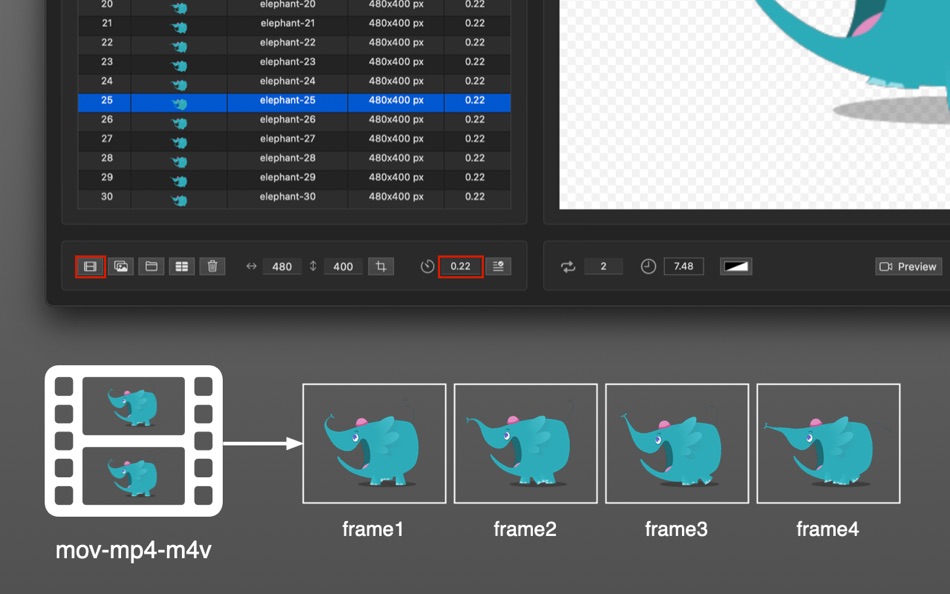The width and height of the screenshot is (950, 594).
Task: Select the elephant thumbnail in row 27
Action: coord(179,142)
